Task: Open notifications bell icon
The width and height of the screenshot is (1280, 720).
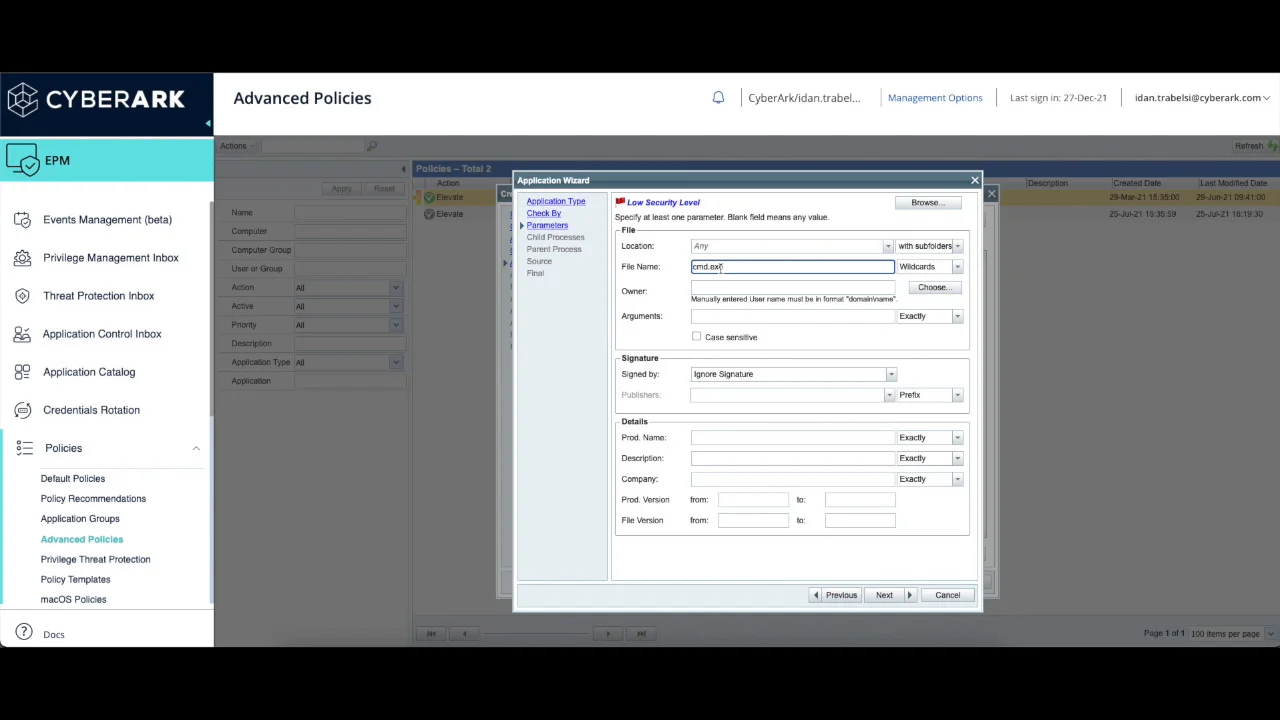Action: (x=718, y=98)
